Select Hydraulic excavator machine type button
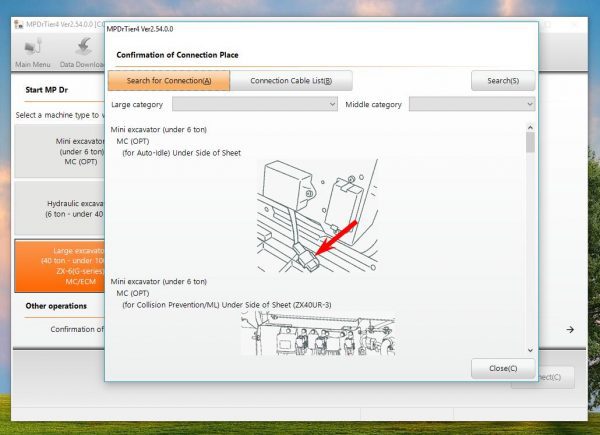 pos(59,209)
